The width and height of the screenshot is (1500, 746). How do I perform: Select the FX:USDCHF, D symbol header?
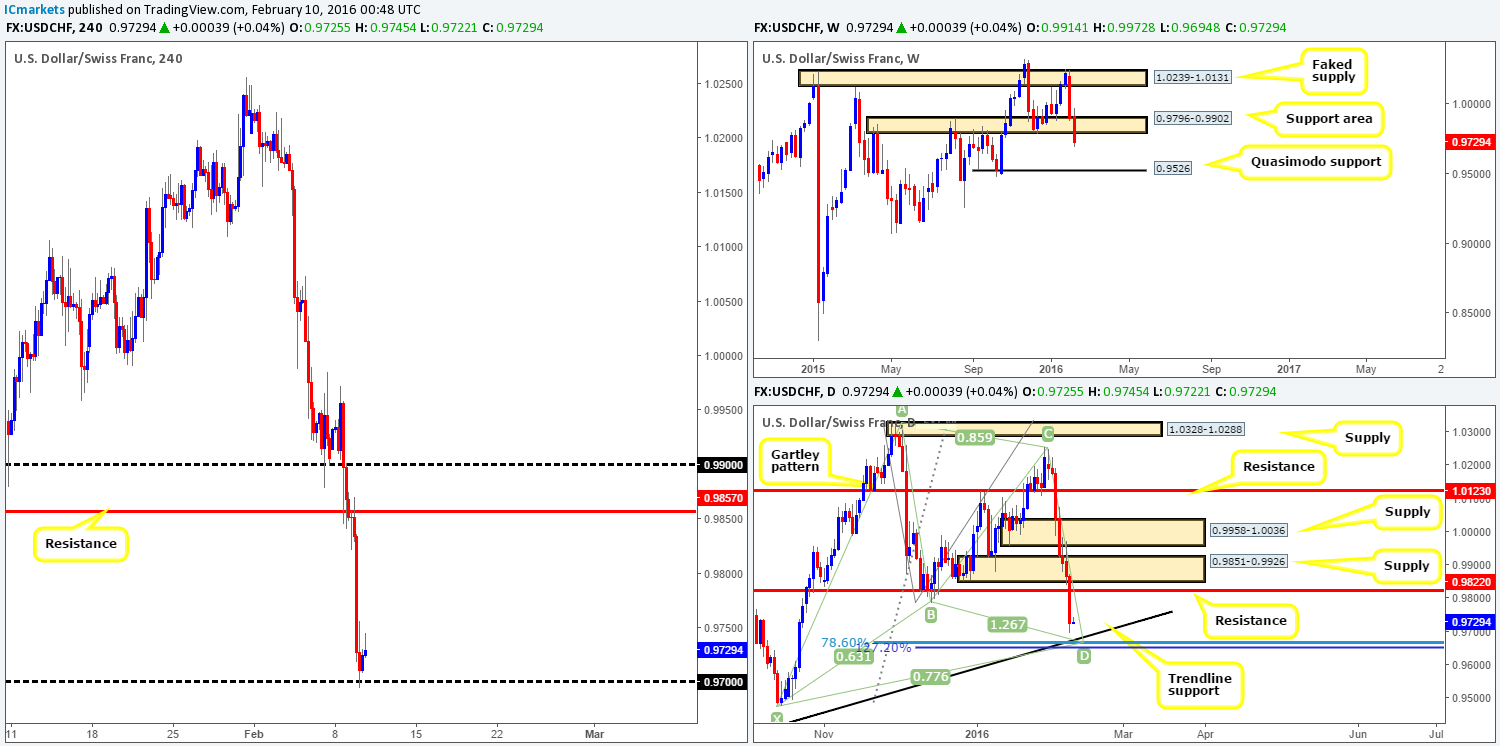tap(795, 393)
